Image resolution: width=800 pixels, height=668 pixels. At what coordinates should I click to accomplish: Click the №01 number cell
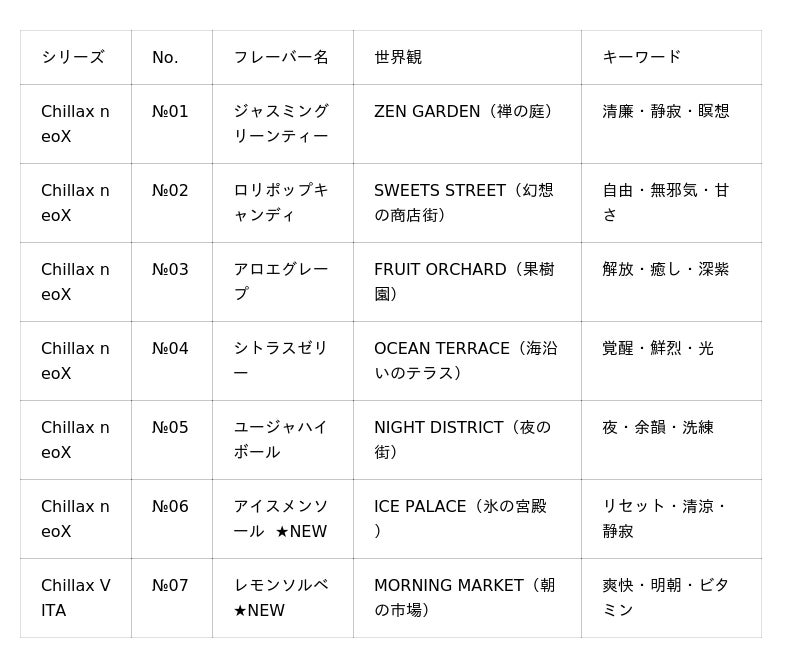(x=170, y=112)
